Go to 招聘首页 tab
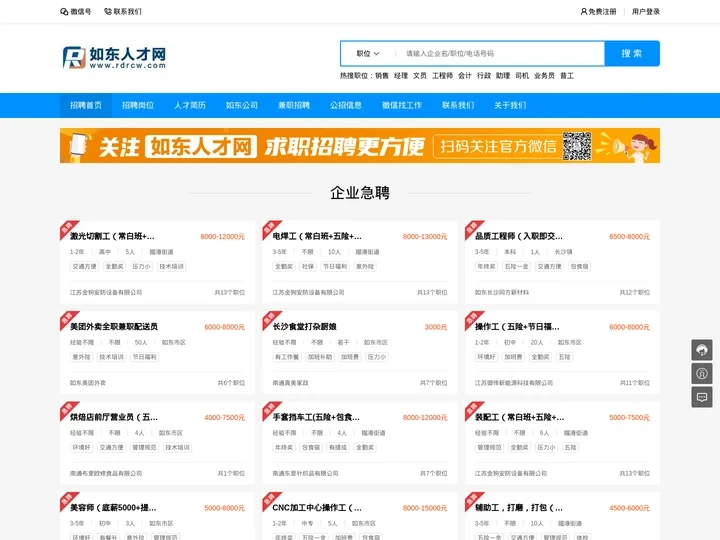This screenshot has height=540, width=720. (86, 105)
